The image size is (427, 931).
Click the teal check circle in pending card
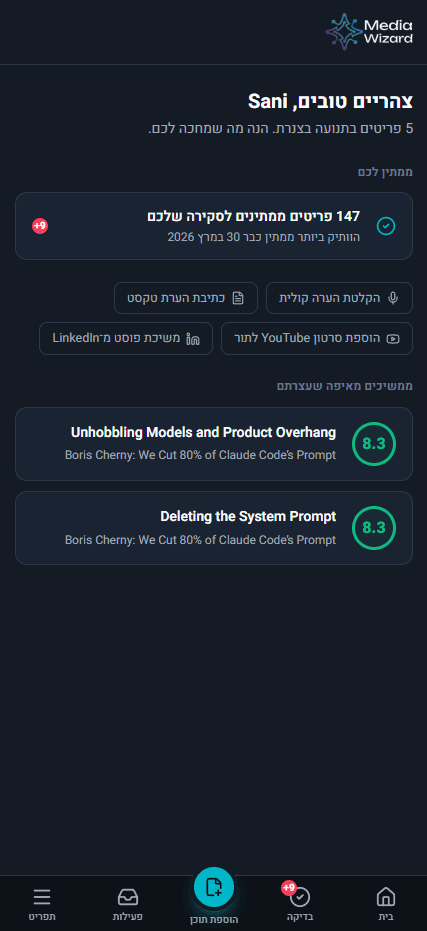coord(386,226)
